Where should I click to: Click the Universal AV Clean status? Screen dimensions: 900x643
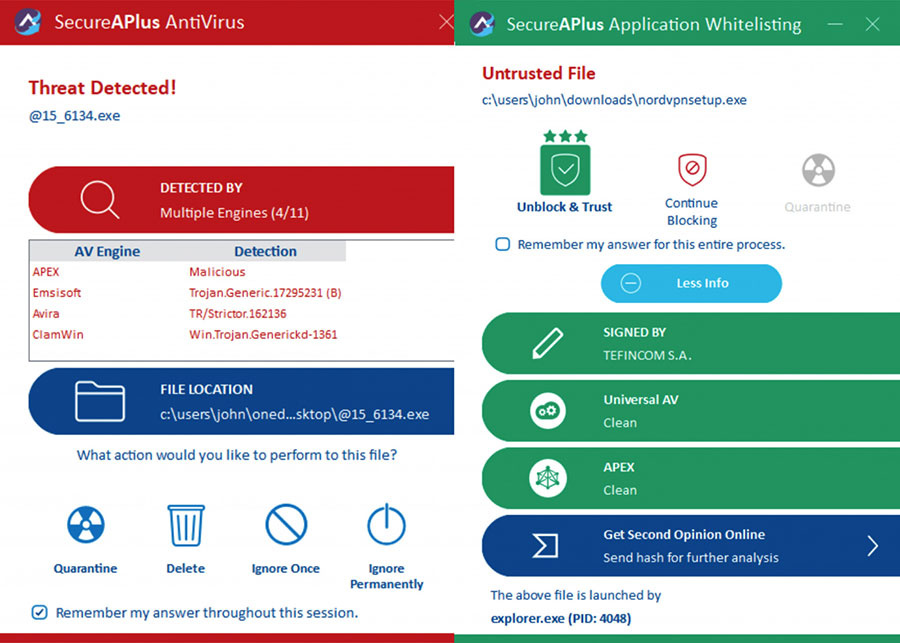coord(620,423)
